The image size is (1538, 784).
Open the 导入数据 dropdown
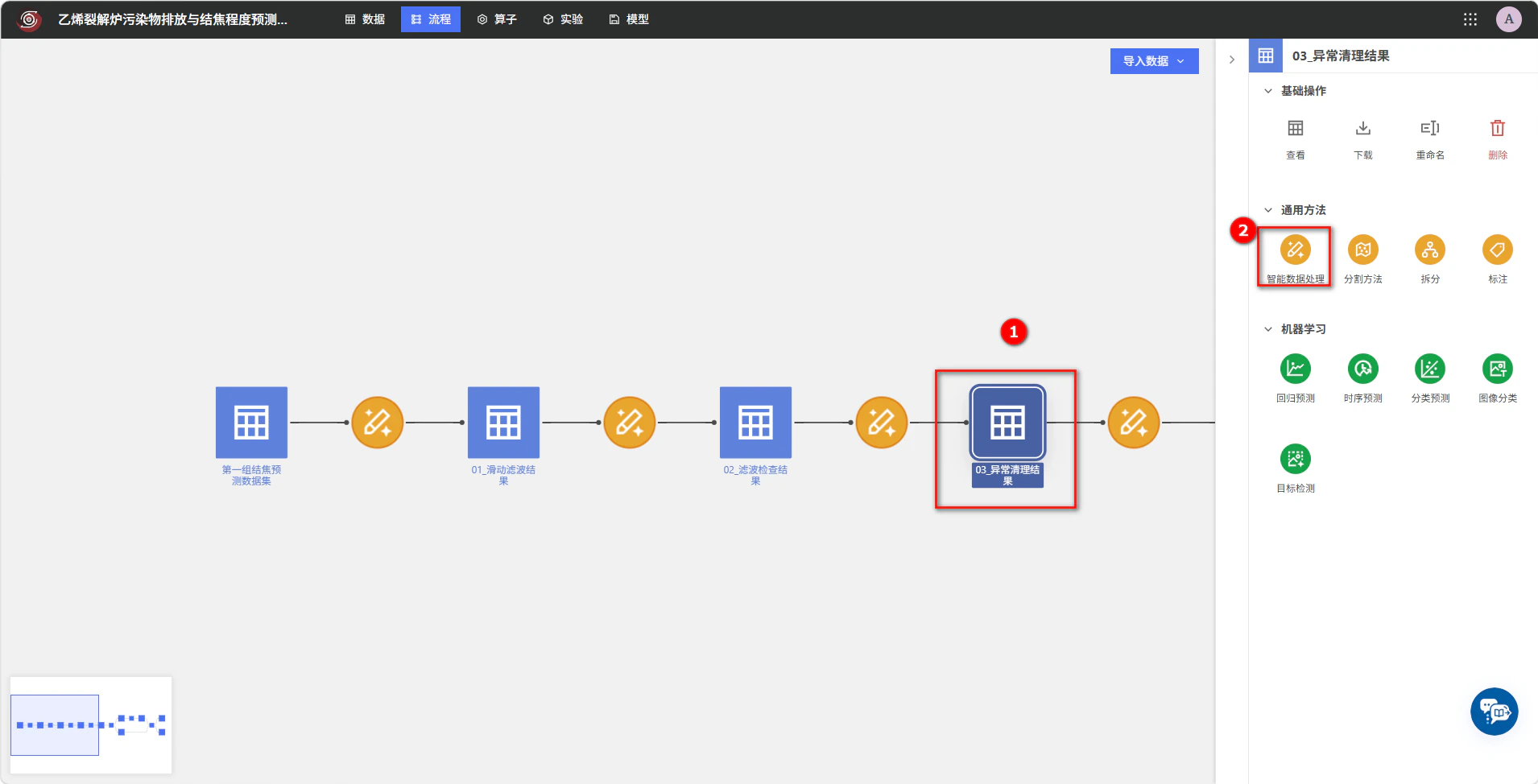point(1154,61)
